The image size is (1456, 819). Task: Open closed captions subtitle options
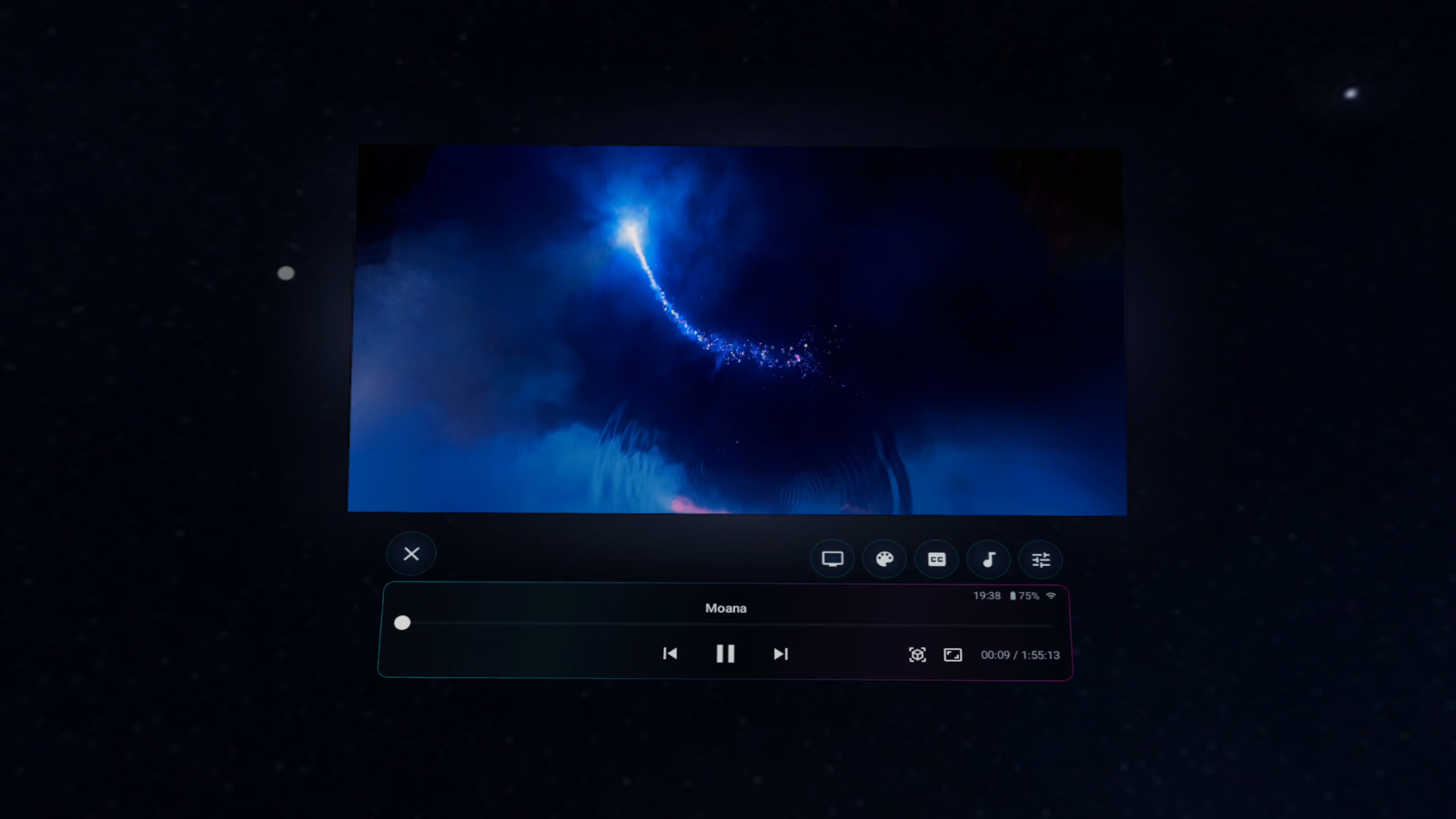tap(936, 560)
